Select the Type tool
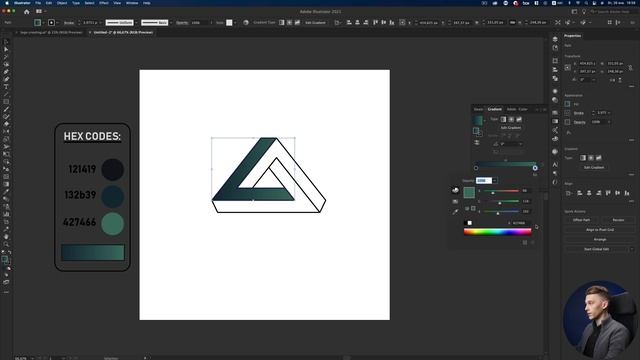 (x=6, y=87)
